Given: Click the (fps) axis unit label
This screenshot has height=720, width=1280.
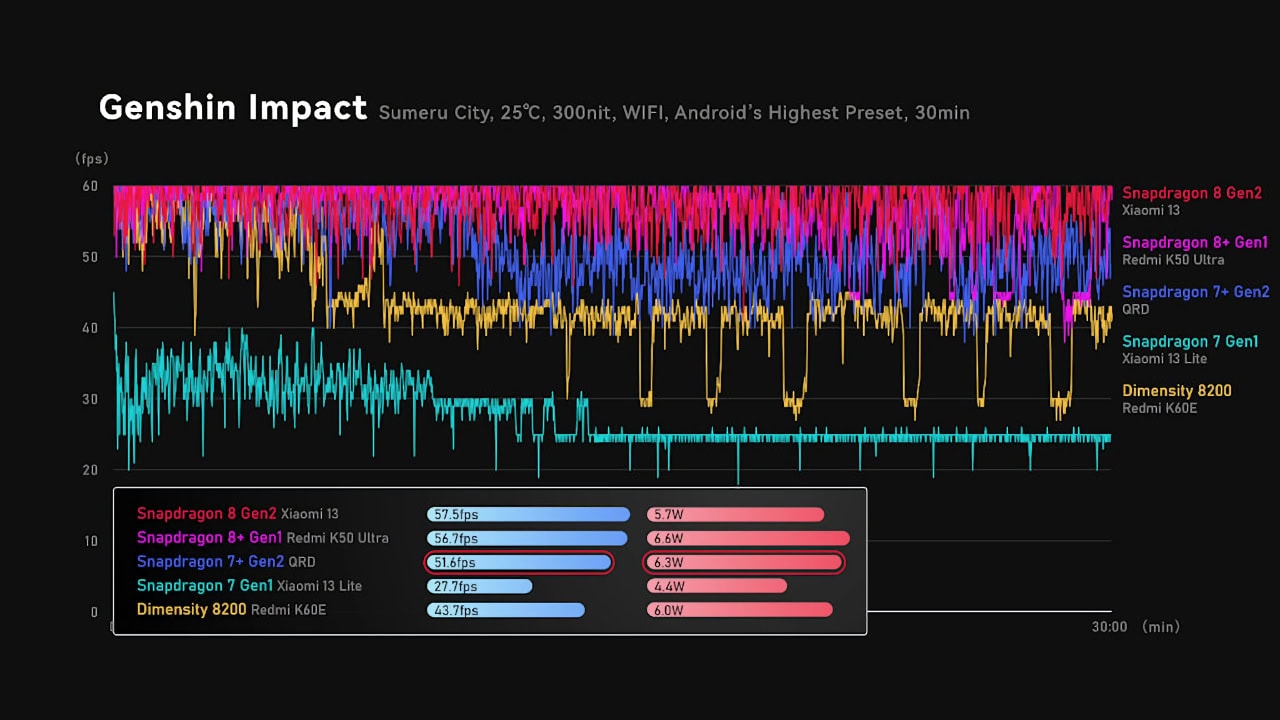Looking at the screenshot, I should pos(91,159).
